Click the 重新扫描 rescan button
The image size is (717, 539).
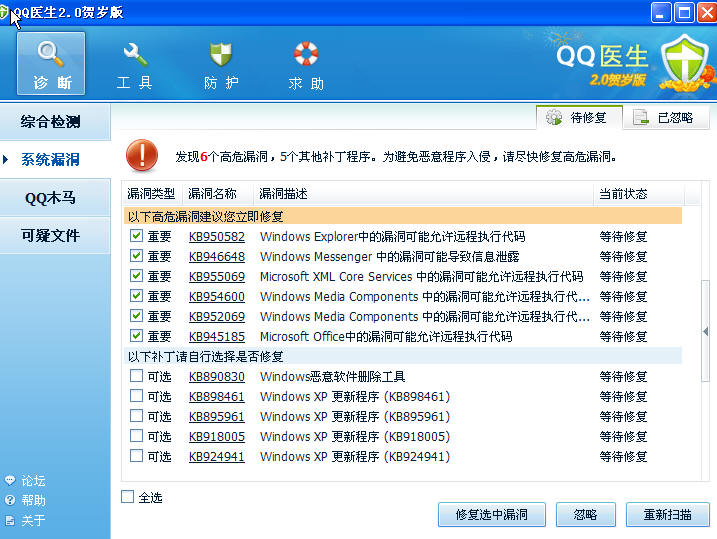click(x=668, y=515)
